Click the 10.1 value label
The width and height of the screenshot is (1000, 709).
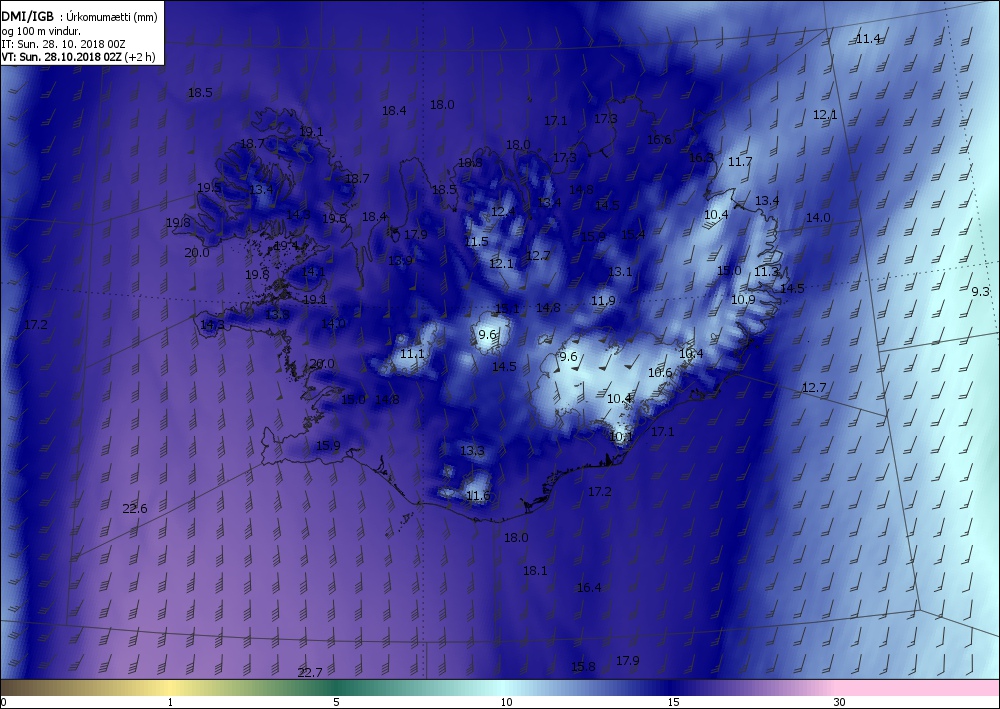click(621, 437)
